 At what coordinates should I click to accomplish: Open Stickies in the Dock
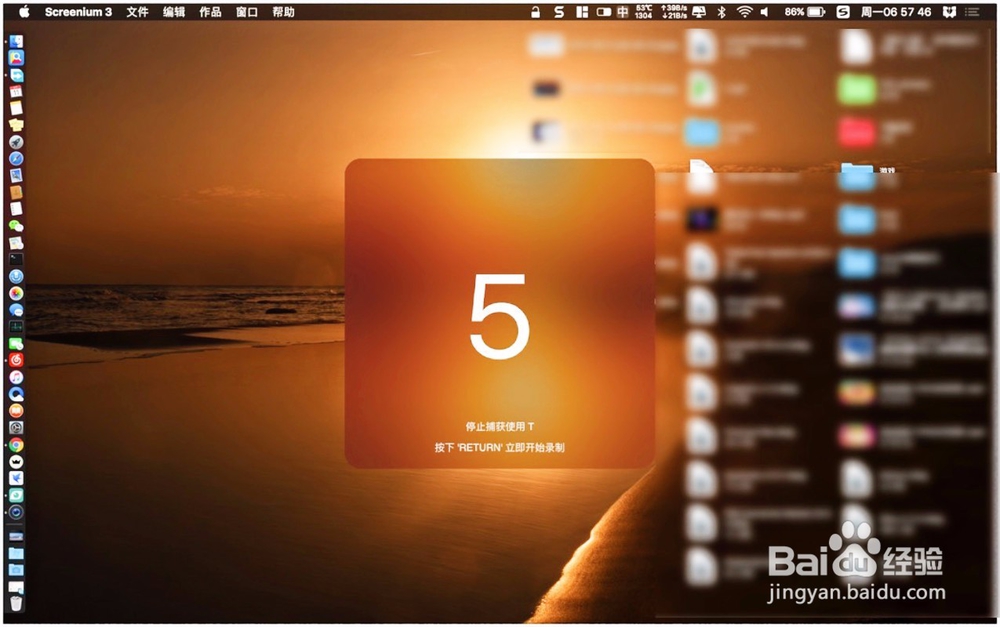tap(16, 125)
